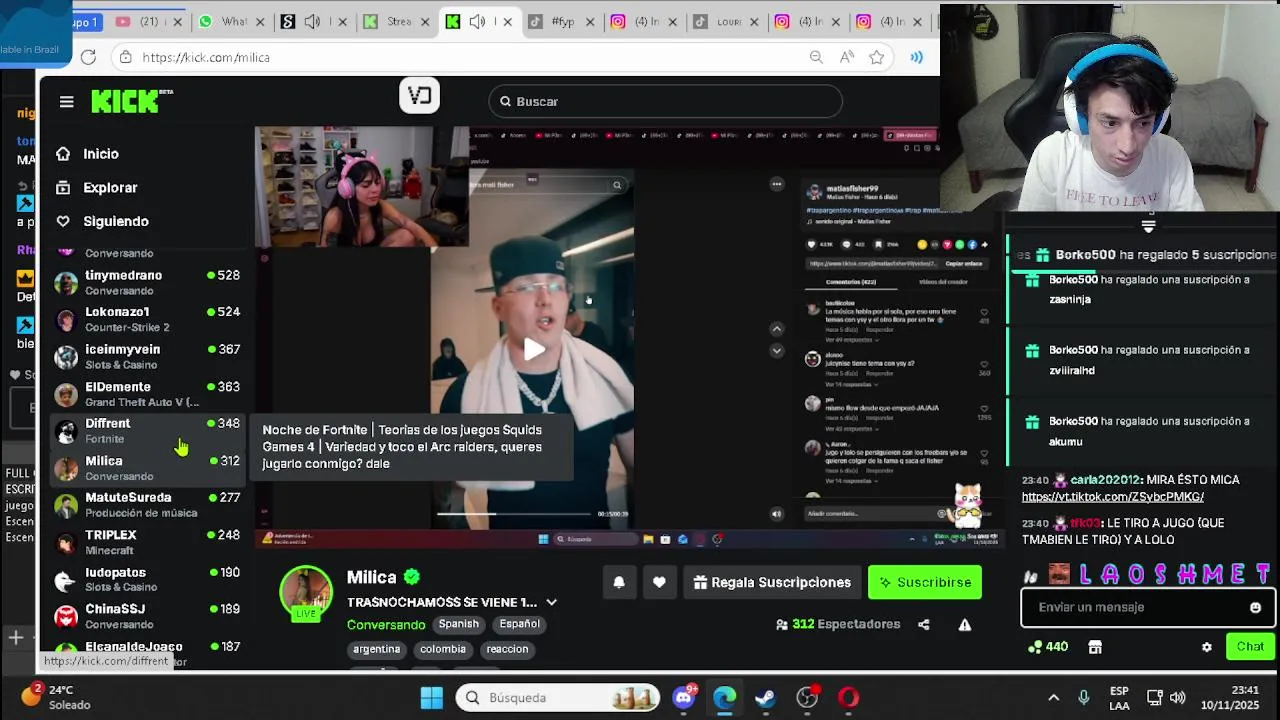This screenshot has height=720, width=1280.
Task: Open the vt.tiktok.com link in chat
Action: tap(1112, 497)
